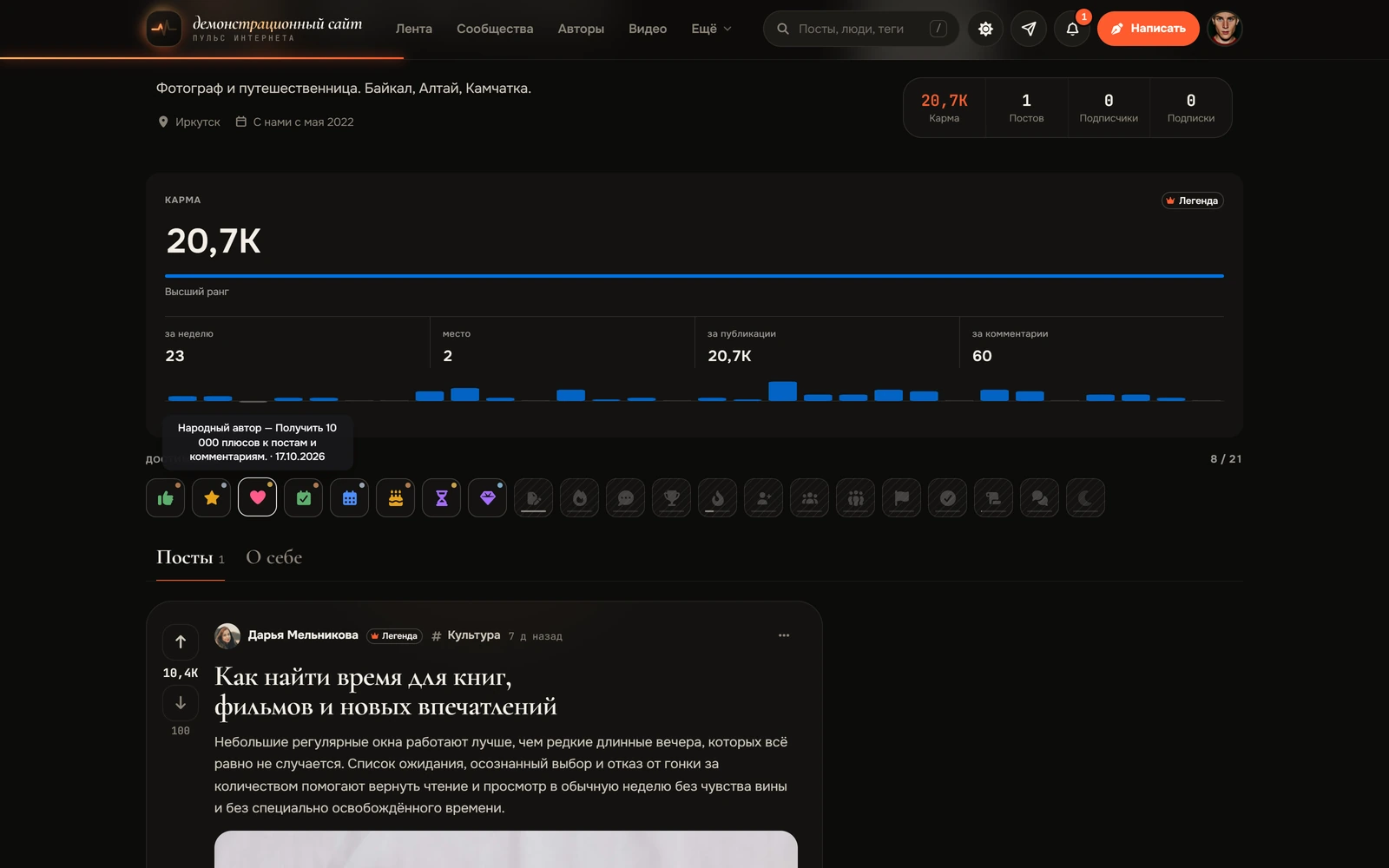Click the site logo демонстрационный сайт

point(254,29)
